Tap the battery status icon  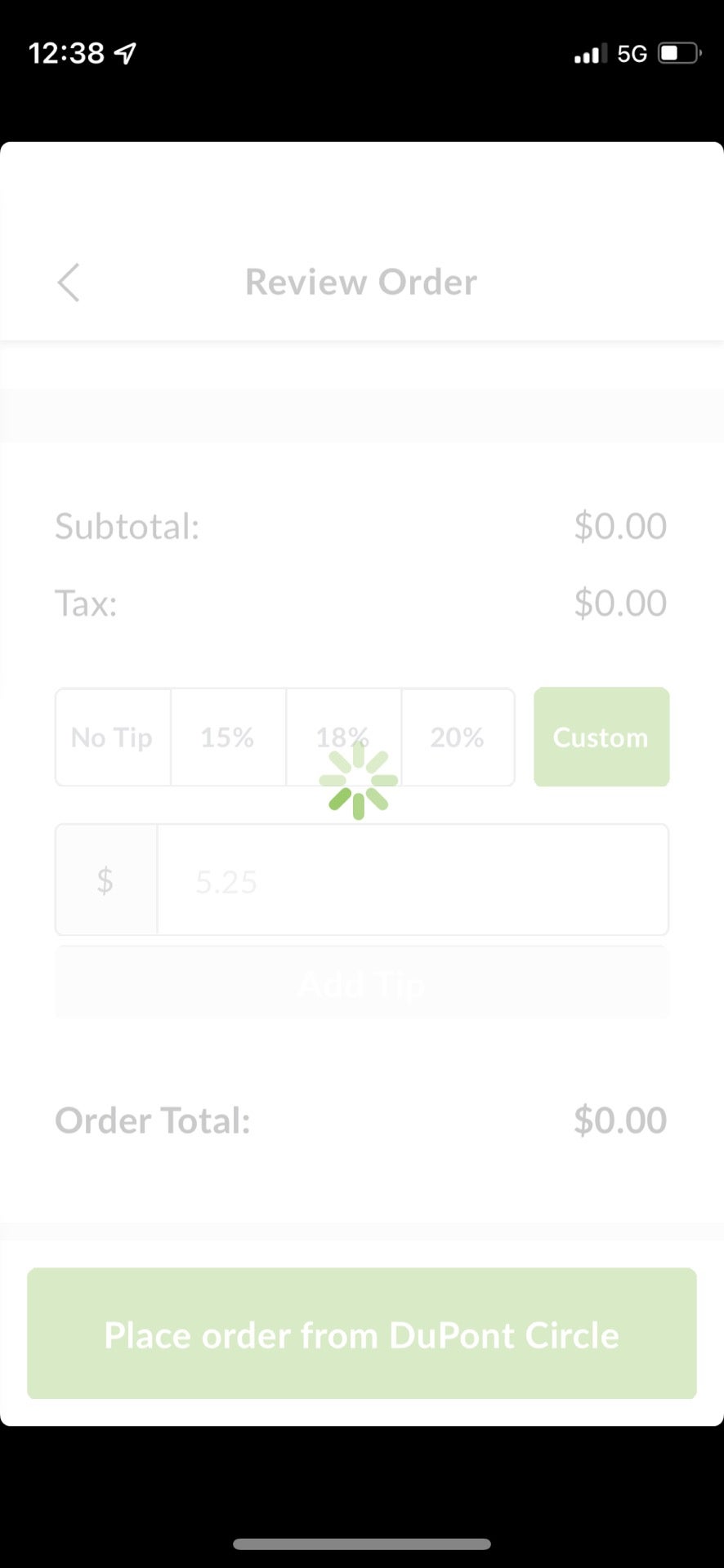[x=680, y=54]
